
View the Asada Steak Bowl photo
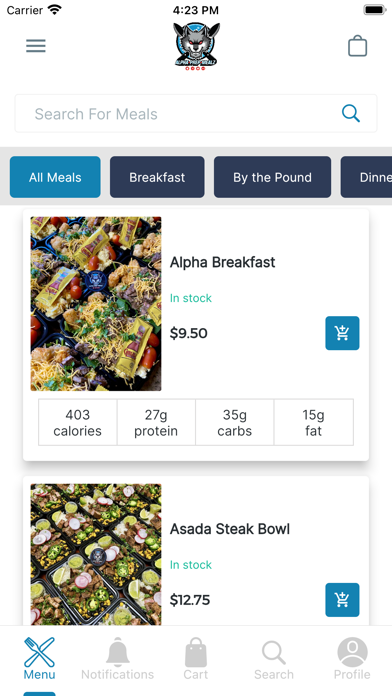point(96,554)
